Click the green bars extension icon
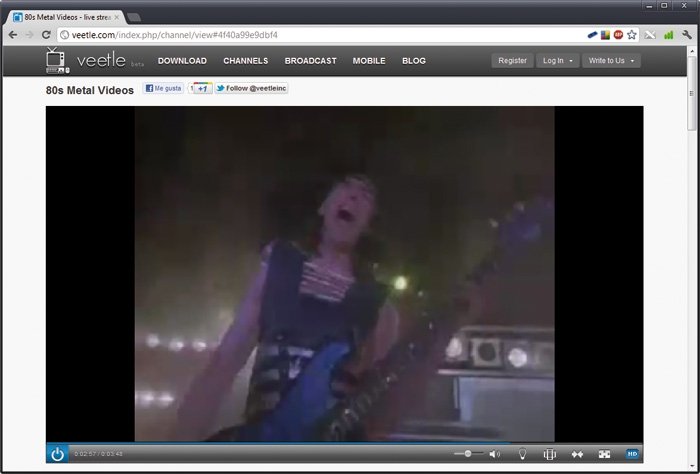 pyautogui.click(x=668, y=35)
